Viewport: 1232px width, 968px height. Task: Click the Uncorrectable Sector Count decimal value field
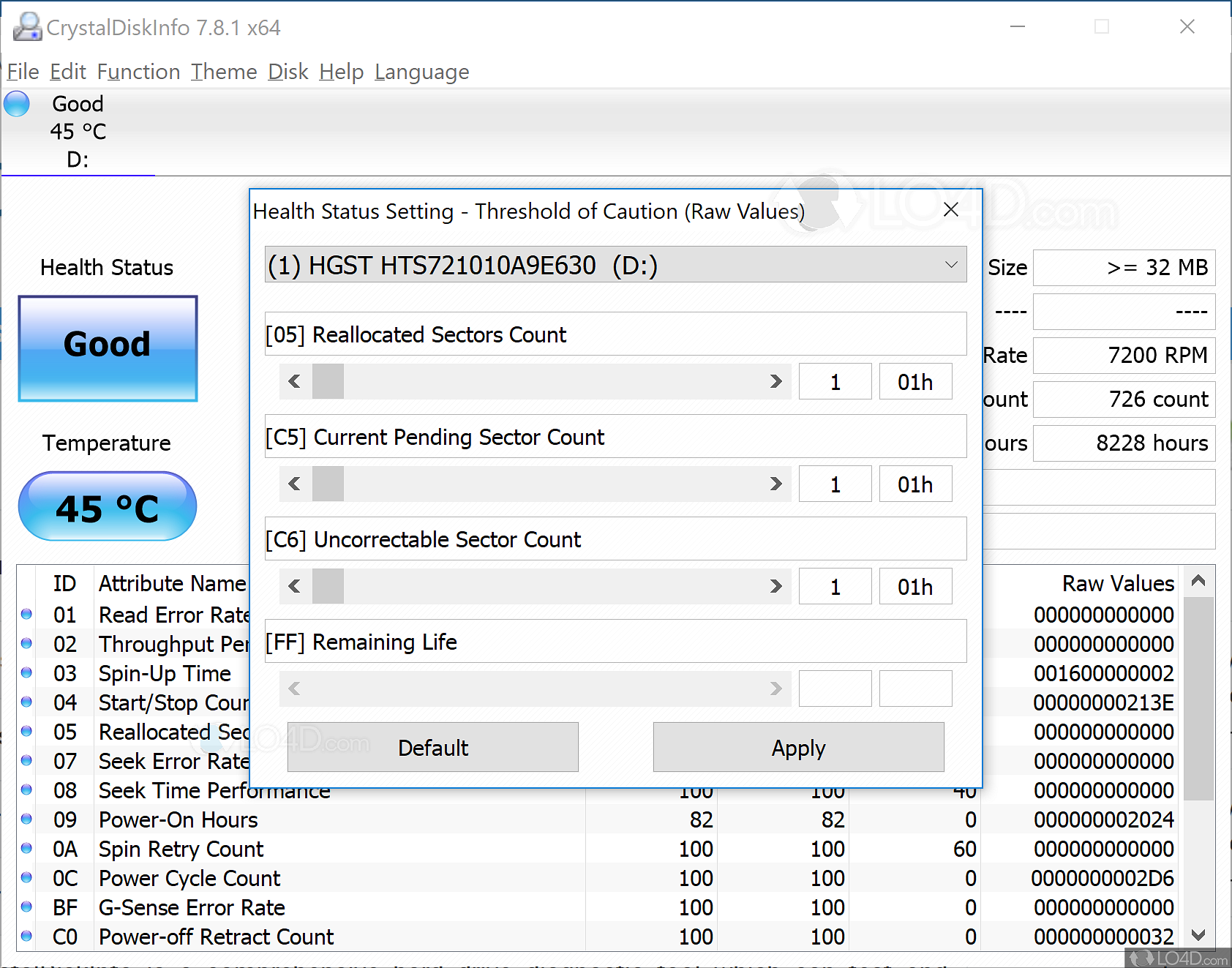835,586
